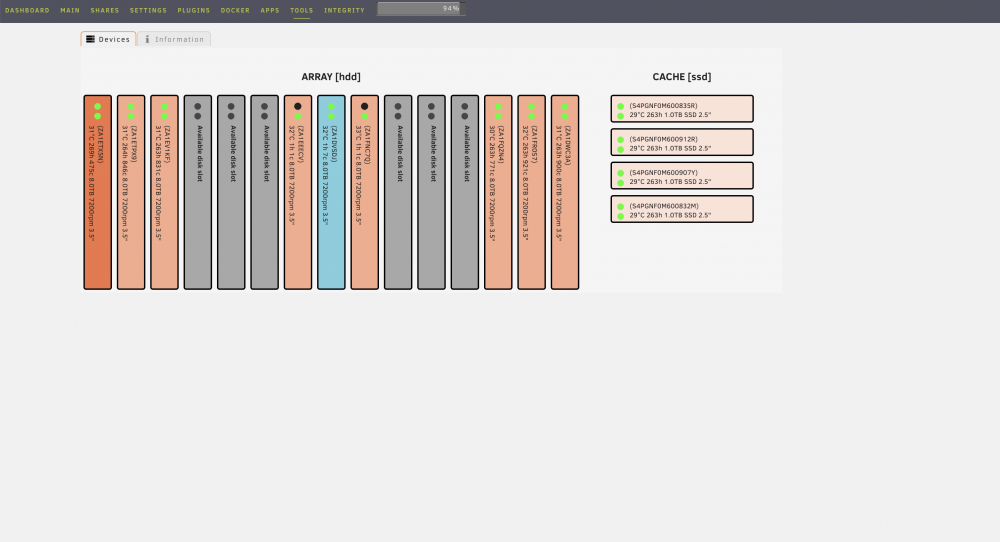Screen dimensions: 1000x542
Task: Click upper green LED on SSD S4PGNF0M600912R
Action: [x=621, y=140]
